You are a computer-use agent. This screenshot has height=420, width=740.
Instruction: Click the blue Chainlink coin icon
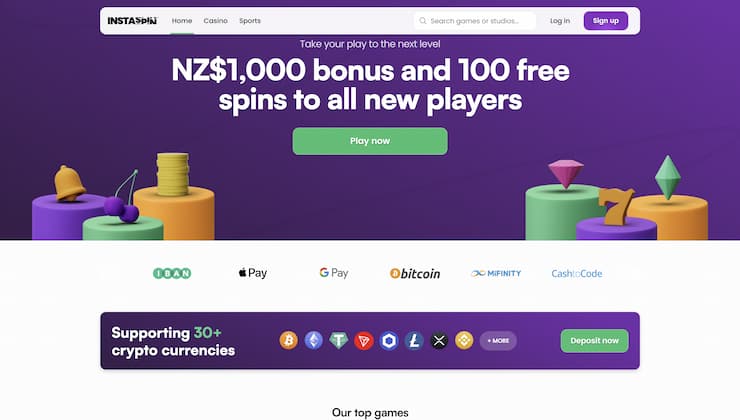point(389,341)
